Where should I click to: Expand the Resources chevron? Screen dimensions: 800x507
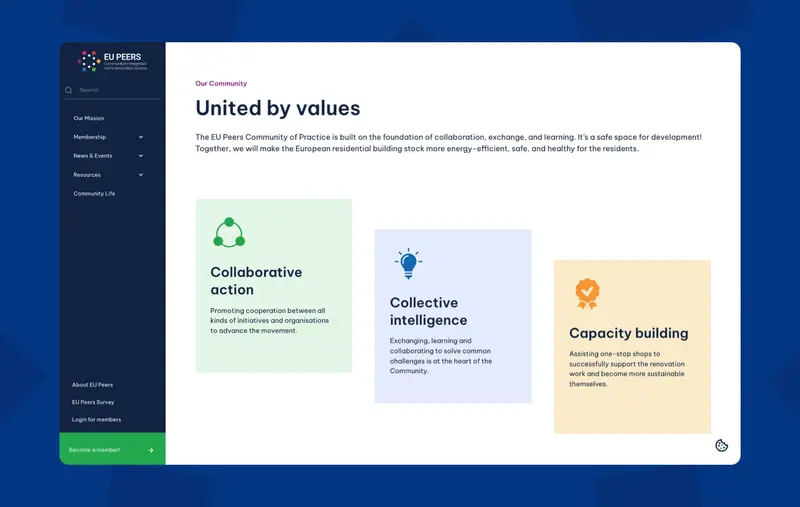pos(141,175)
